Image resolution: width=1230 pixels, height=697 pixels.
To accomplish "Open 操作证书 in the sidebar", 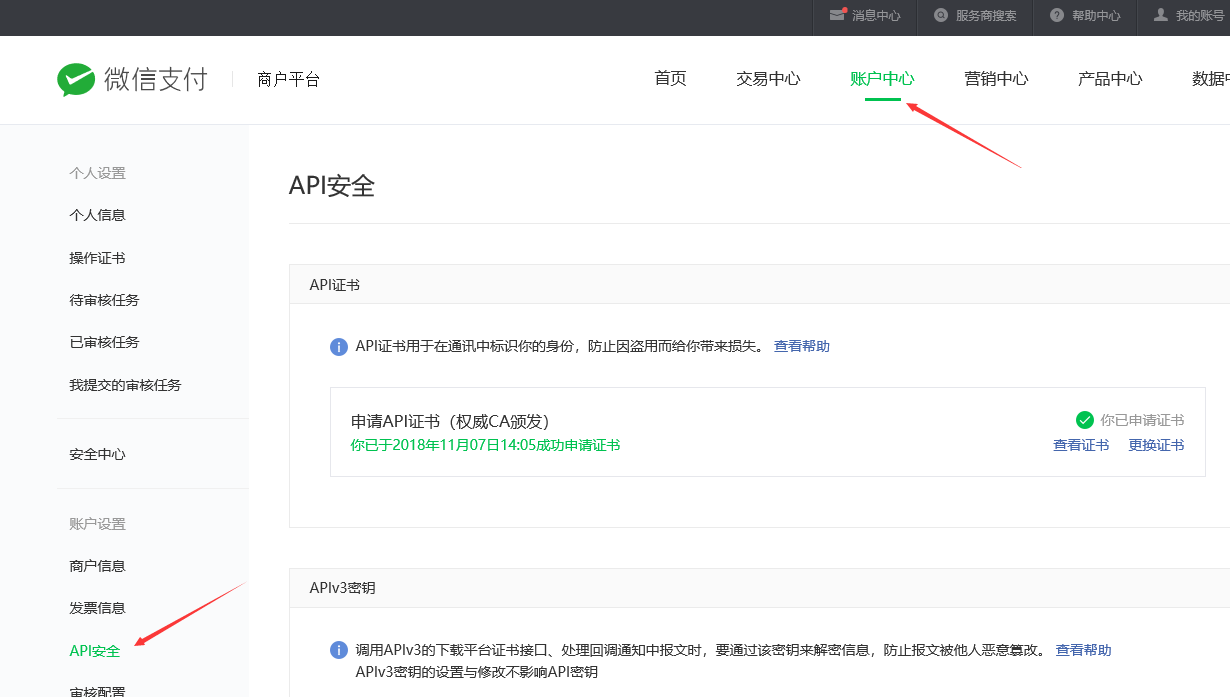I will 97,258.
